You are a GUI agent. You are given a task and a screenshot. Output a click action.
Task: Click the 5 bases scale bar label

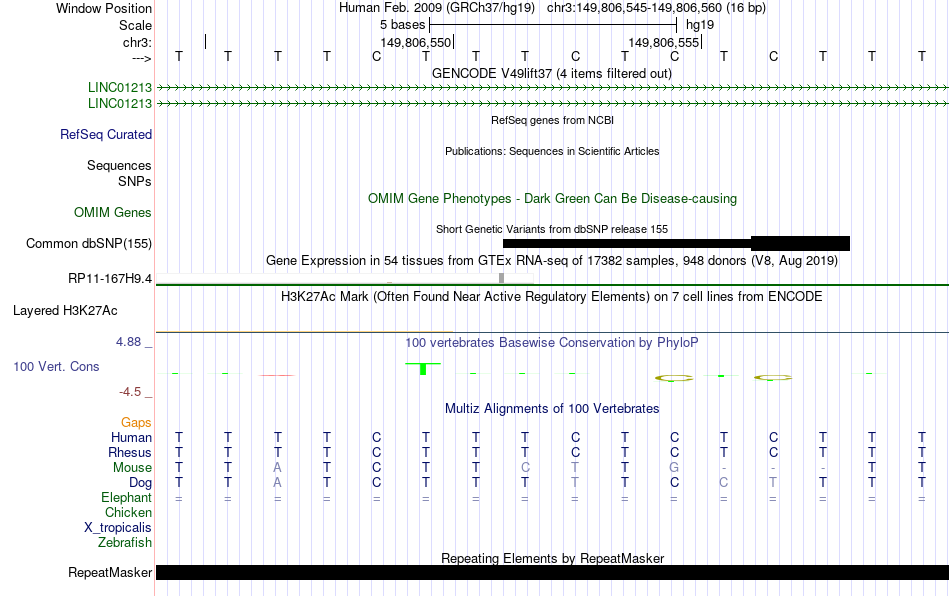click(402, 25)
